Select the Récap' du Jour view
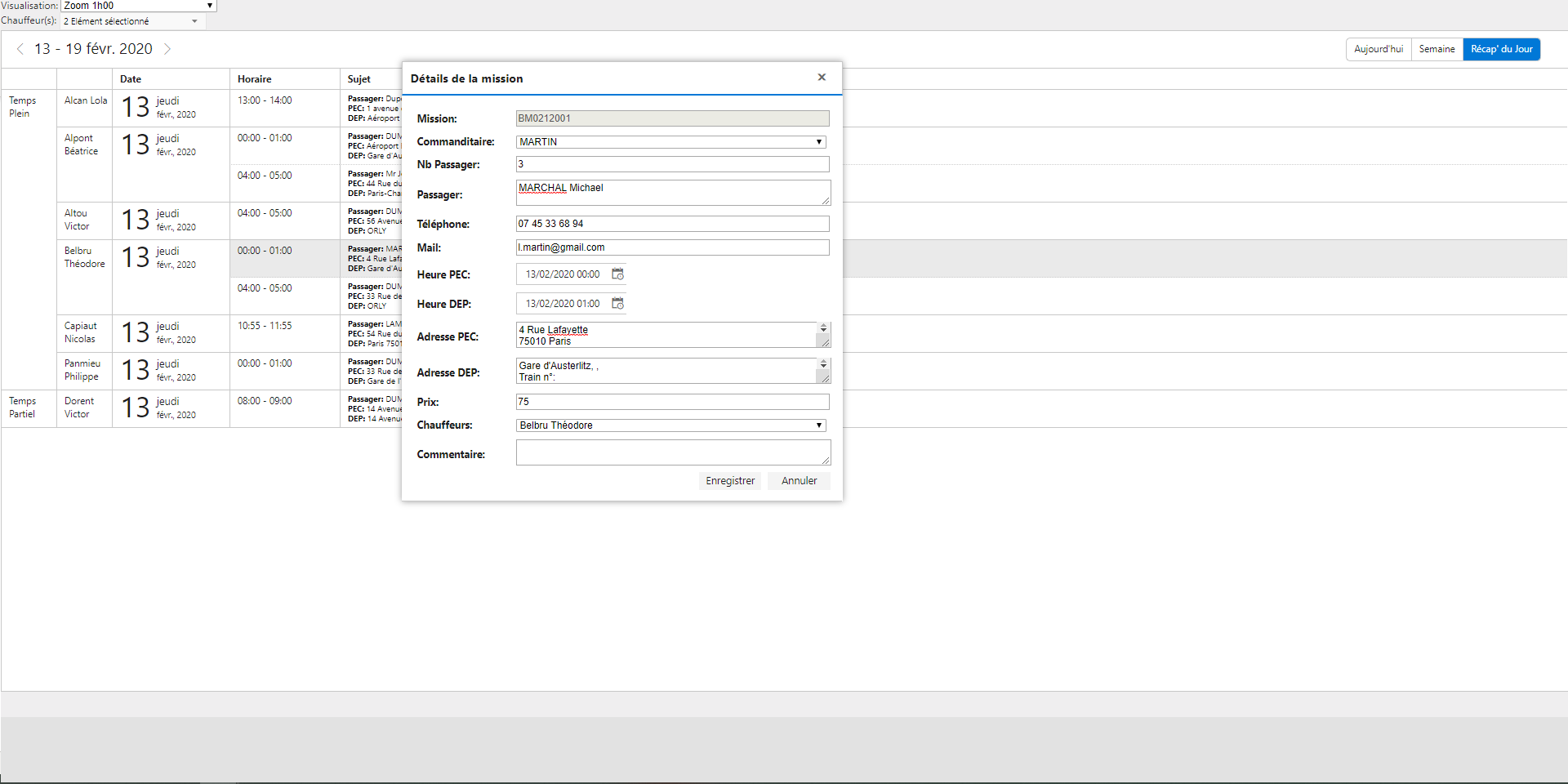Screen dimensions: 1568x784 (x=1501, y=49)
